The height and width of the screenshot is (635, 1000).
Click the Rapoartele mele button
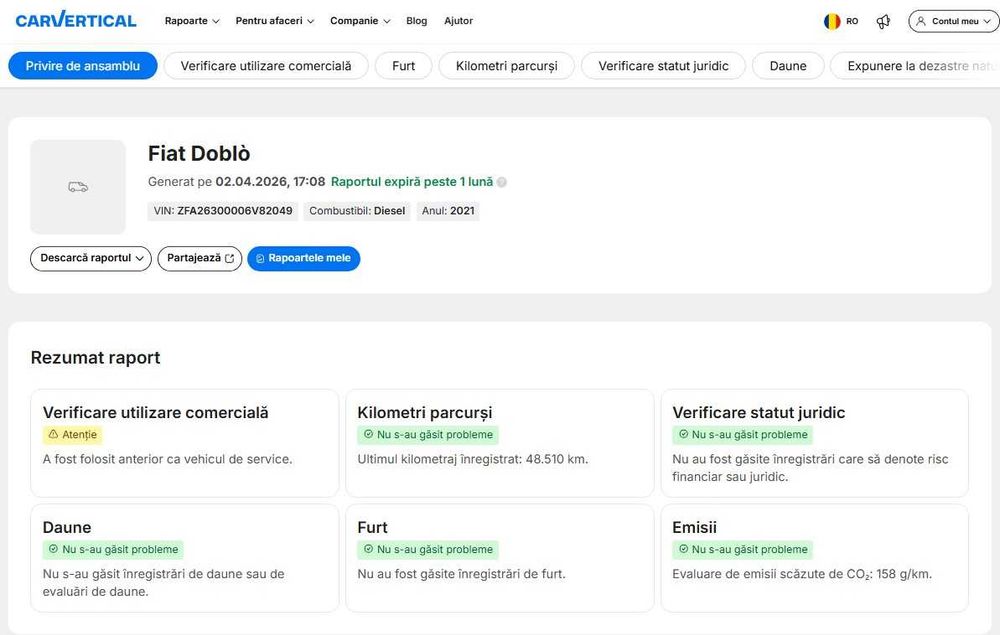[304, 258]
